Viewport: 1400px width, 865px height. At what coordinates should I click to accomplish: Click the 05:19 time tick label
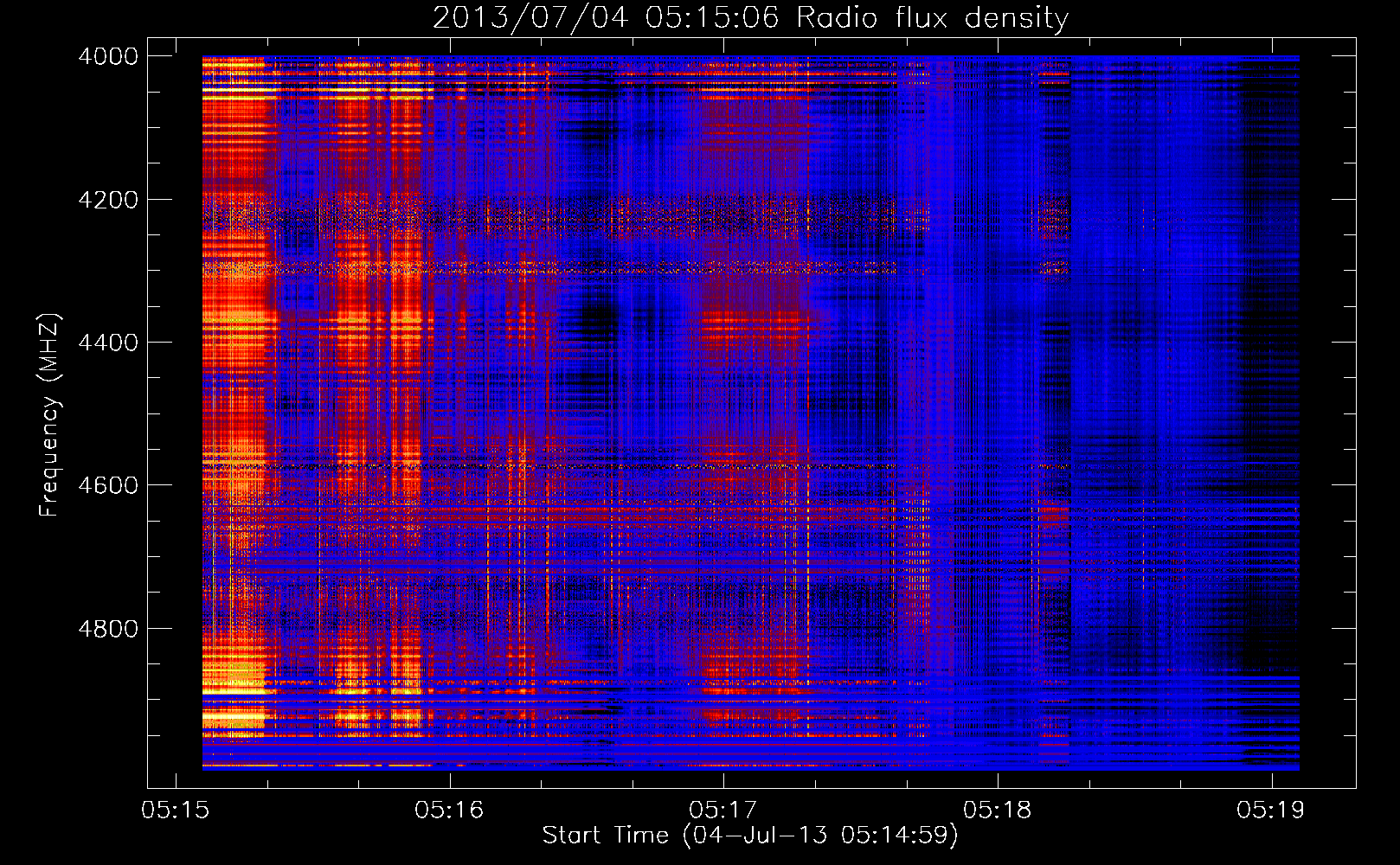(x=1271, y=811)
